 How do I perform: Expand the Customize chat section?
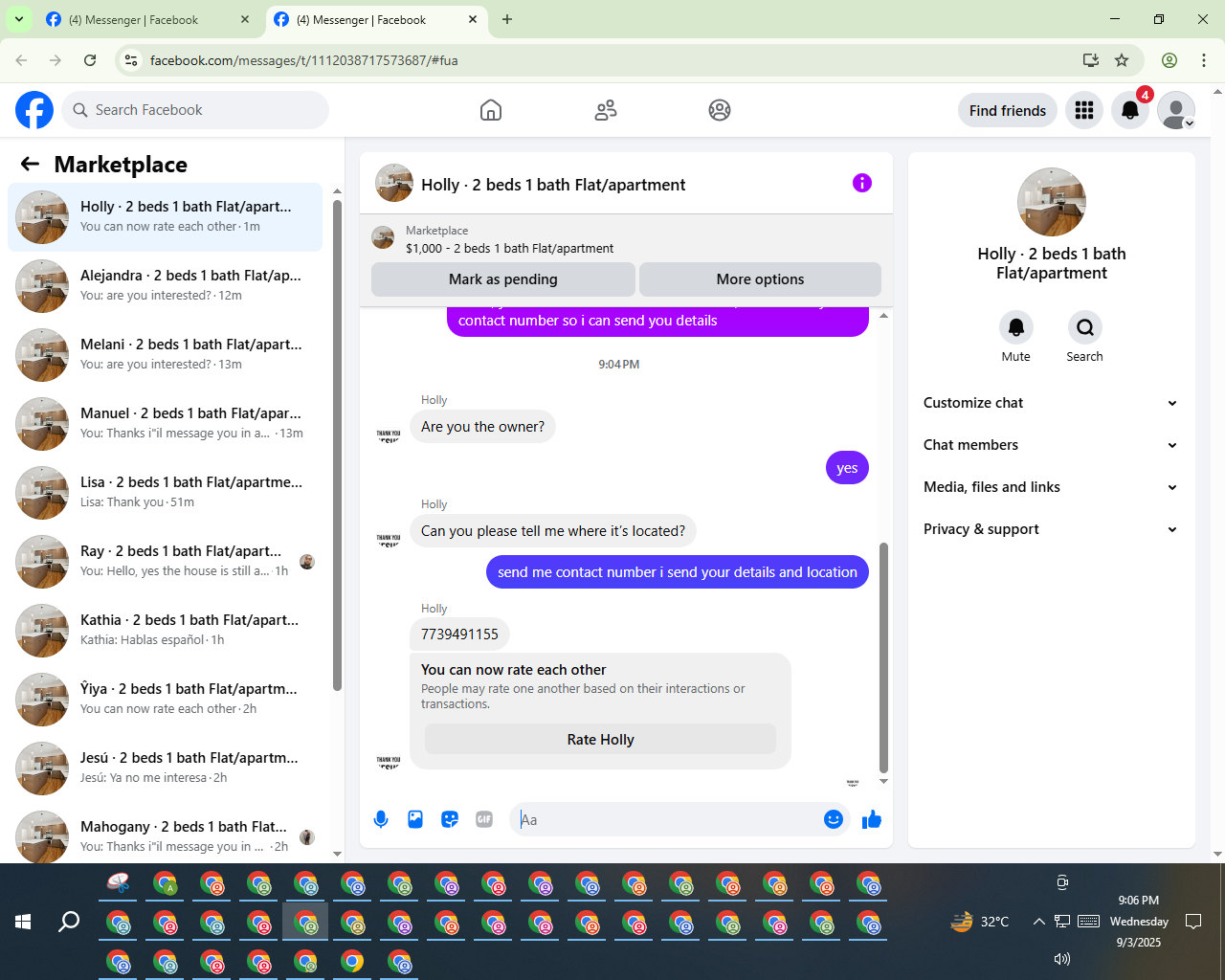(1051, 403)
